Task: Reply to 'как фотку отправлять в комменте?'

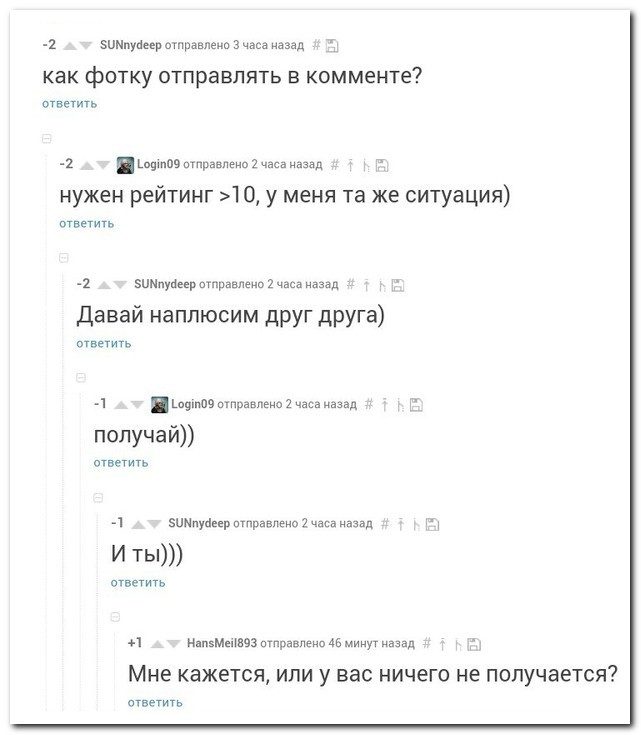Action: (x=69, y=104)
